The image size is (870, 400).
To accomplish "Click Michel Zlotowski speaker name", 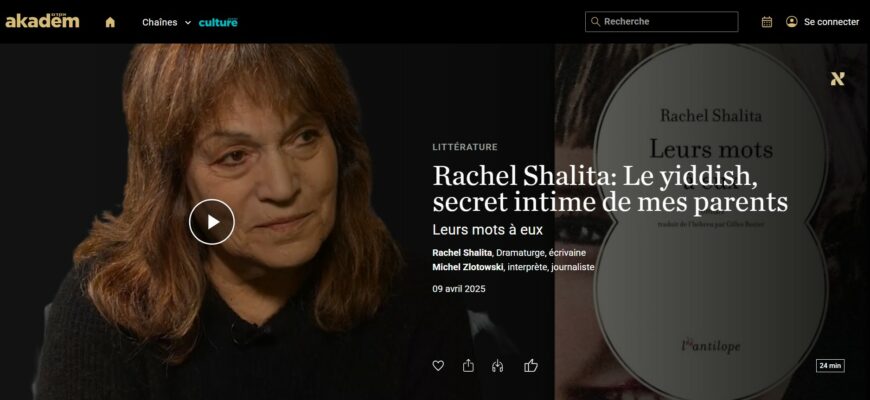I will pyautogui.click(x=468, y=267).
